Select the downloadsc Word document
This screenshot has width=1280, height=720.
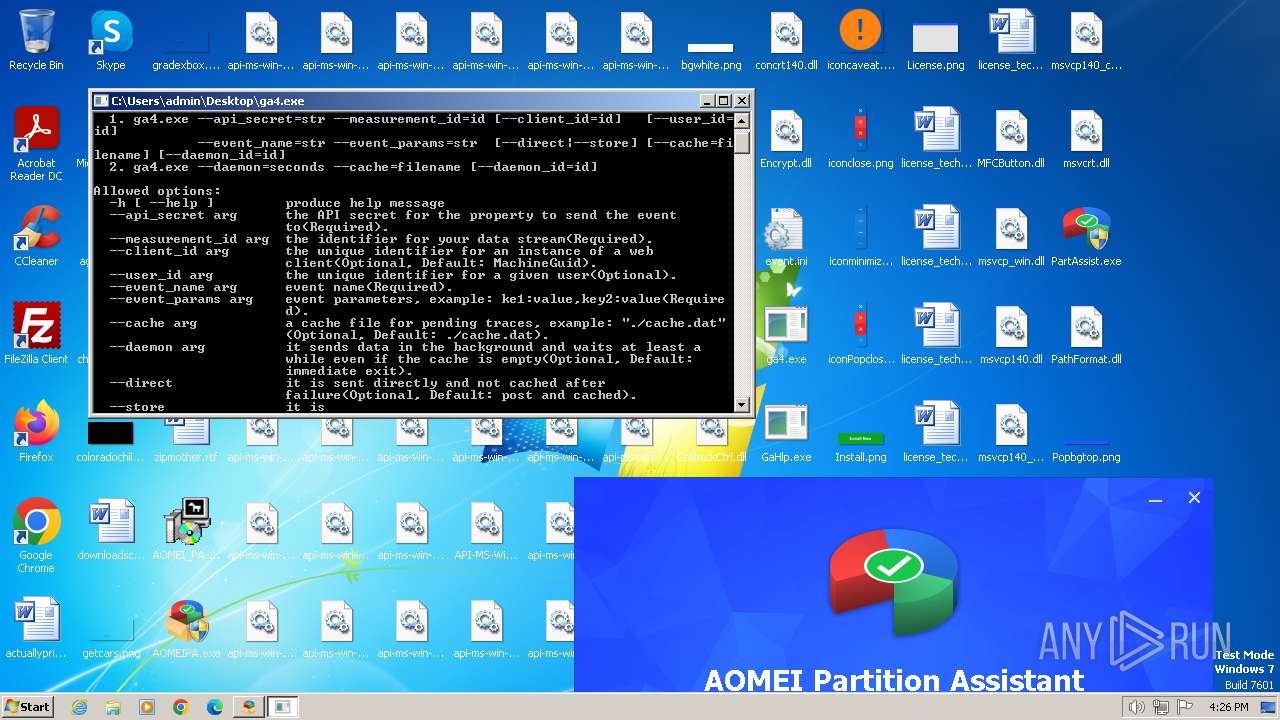coord(111,530)
